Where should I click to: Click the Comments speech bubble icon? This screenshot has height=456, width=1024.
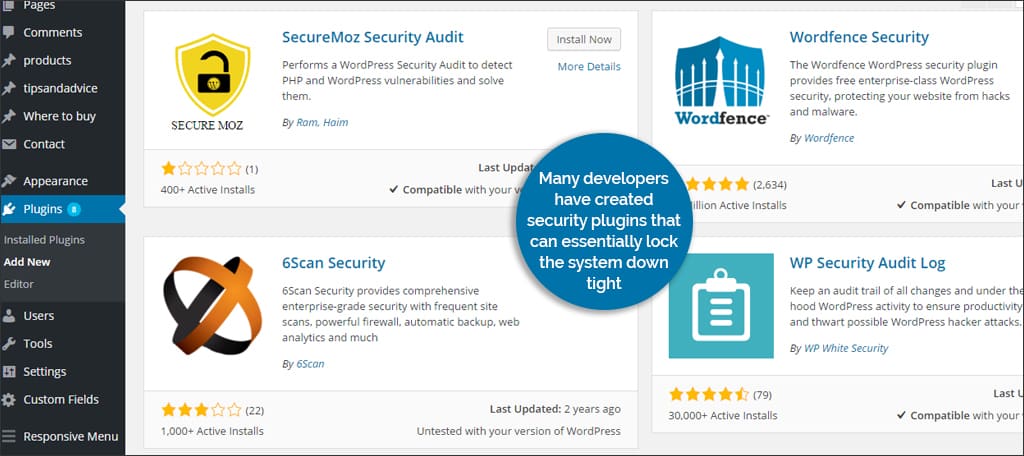8,32
